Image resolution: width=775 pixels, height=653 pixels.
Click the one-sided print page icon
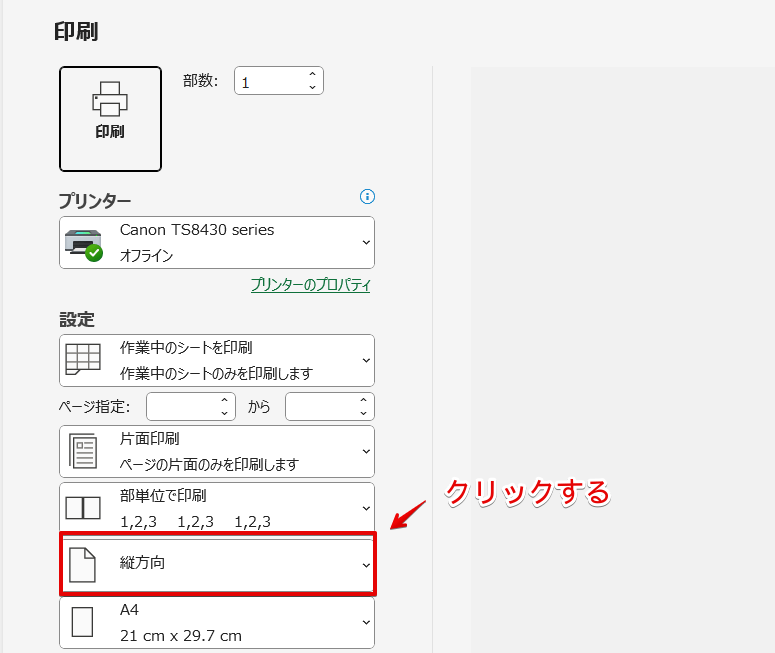click(83, 451)
